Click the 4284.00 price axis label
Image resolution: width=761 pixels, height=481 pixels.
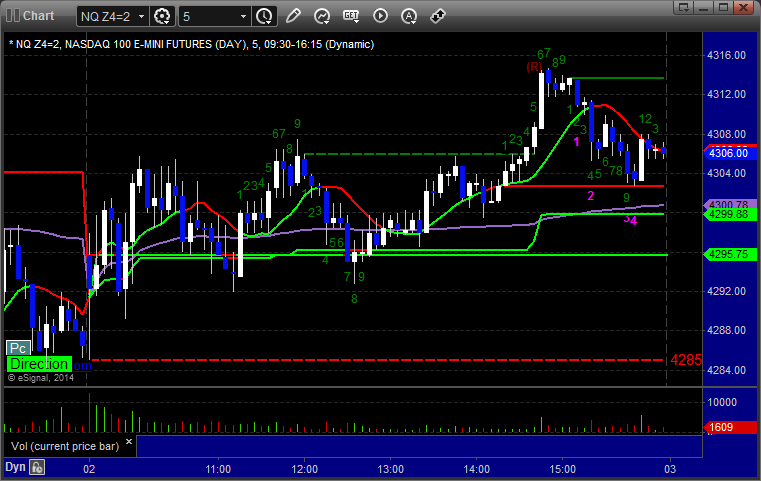tap(727, 370)
